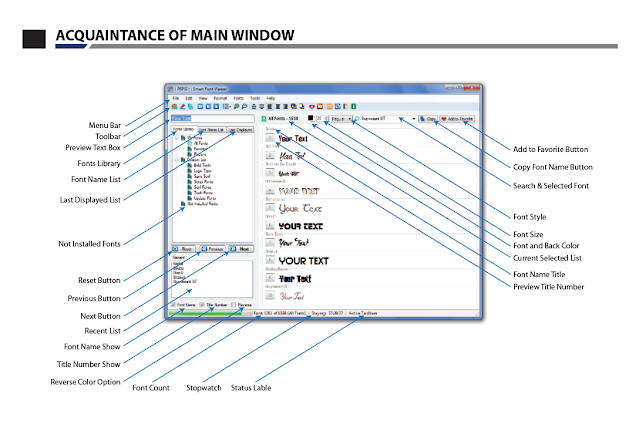Image resolution: width=639 pixels, height=434 pixels.
Task: Click the orange grid toolbar icon
Action: [330, 106]
